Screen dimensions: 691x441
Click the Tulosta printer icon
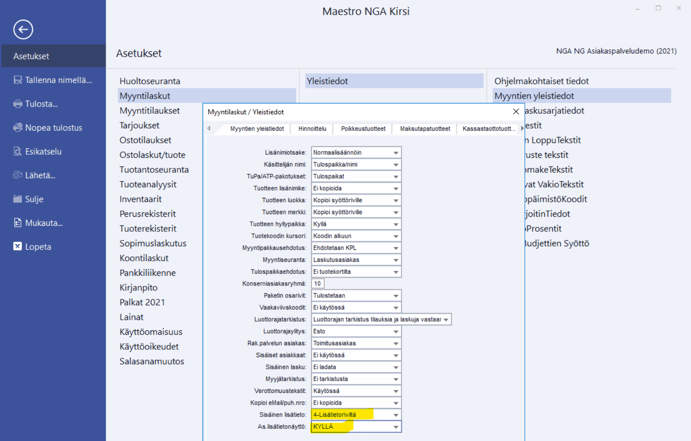(x=18, y=104)
